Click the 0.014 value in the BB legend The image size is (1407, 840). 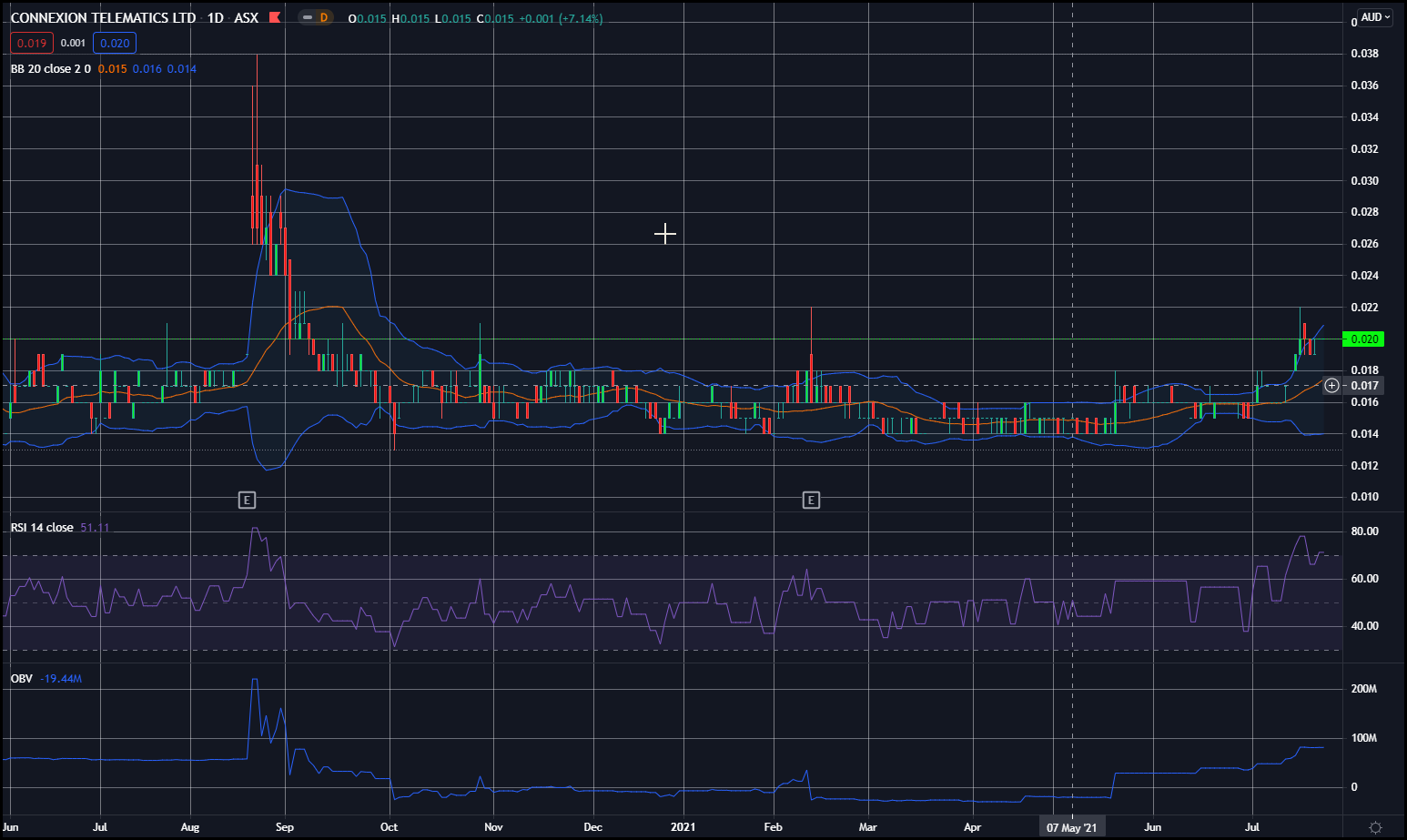(x=182, y=69)
